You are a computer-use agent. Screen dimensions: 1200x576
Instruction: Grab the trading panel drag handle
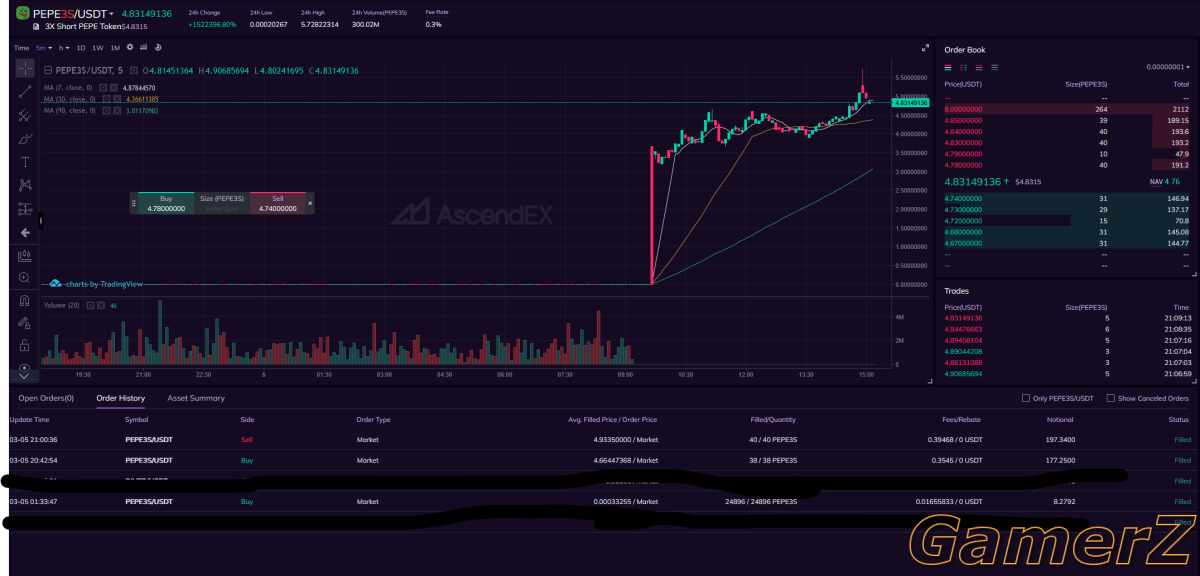pyautogui.click(x=133, y=203)
